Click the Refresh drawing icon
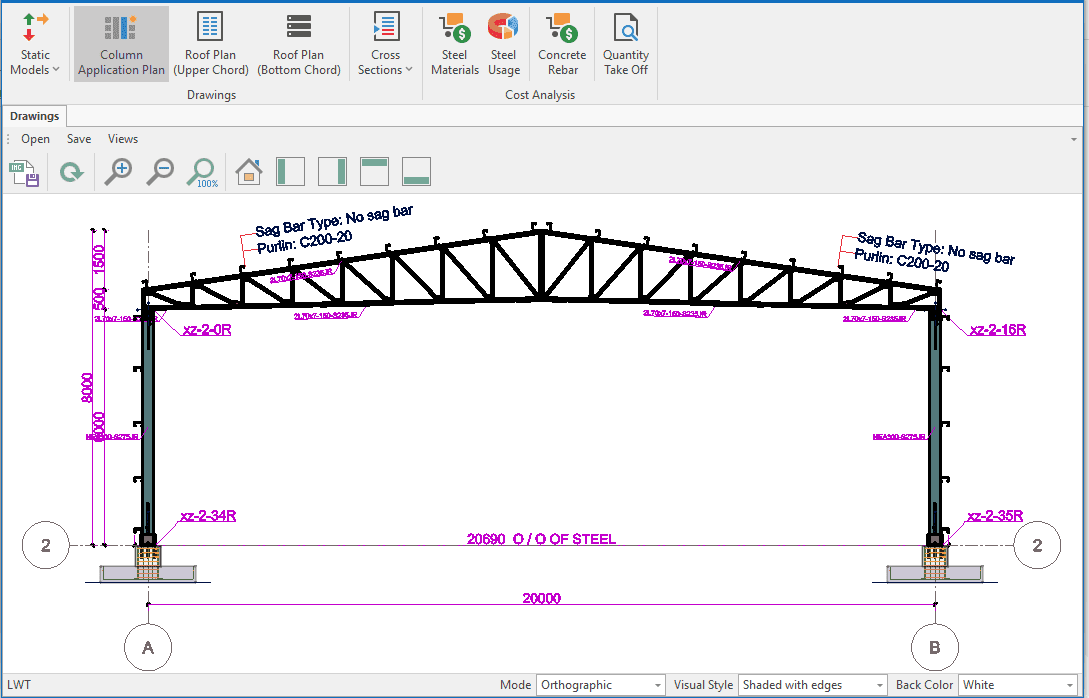This screenshot has width=1089, height=698. coord(71,173)
